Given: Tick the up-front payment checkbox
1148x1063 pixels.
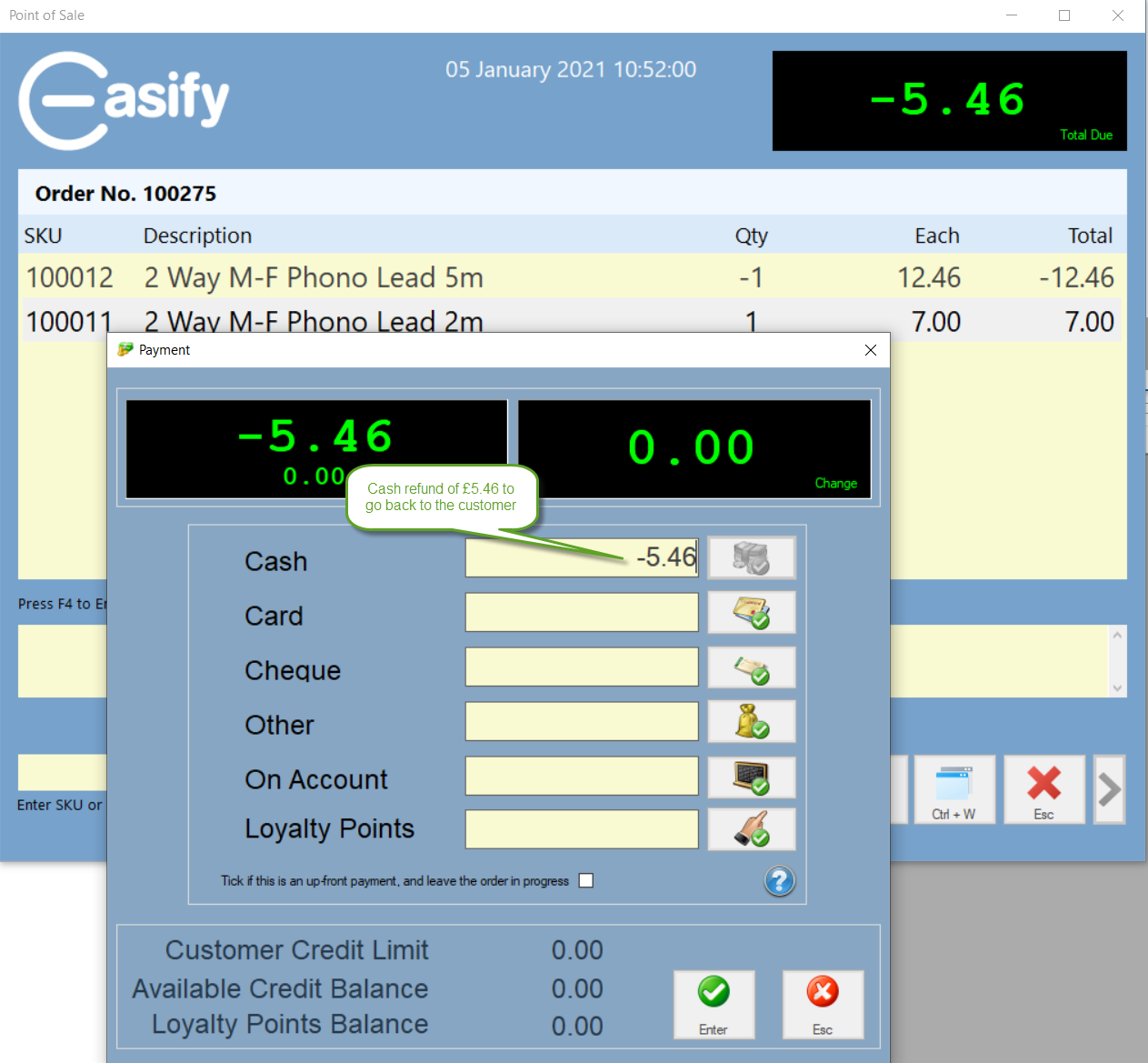Looking at the screenshot, I should (586, 880).
